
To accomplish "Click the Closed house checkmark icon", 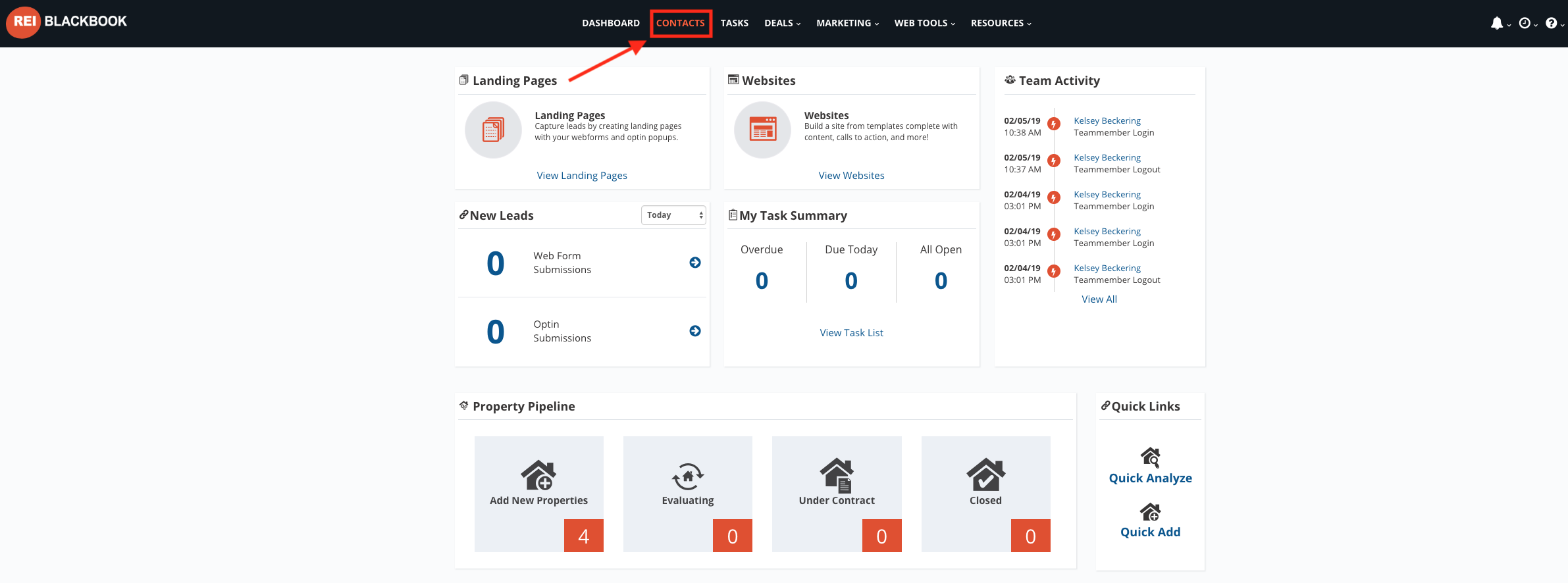I will coord(985,474).
